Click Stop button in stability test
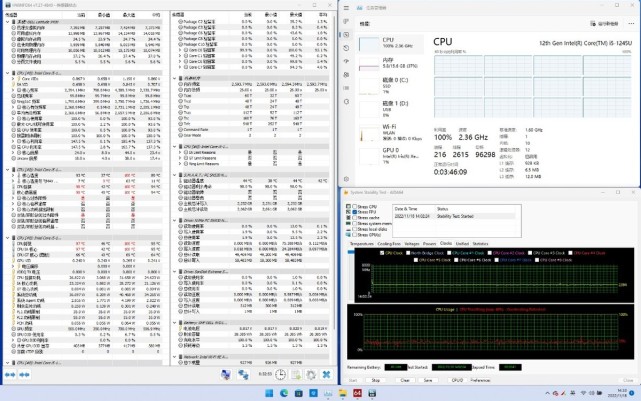 pos(376,380)
